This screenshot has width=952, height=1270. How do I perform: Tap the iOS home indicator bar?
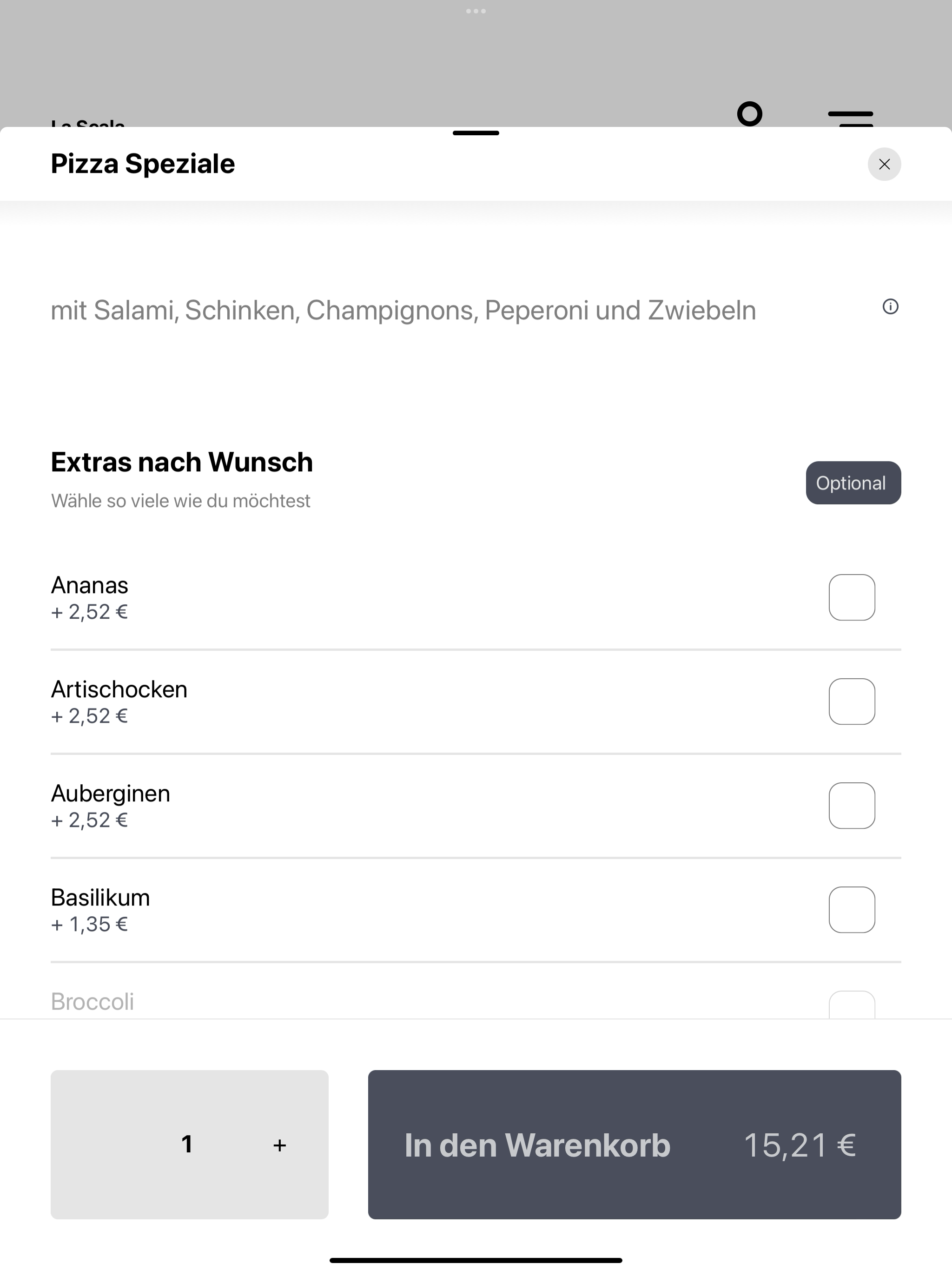point(476,1260)
